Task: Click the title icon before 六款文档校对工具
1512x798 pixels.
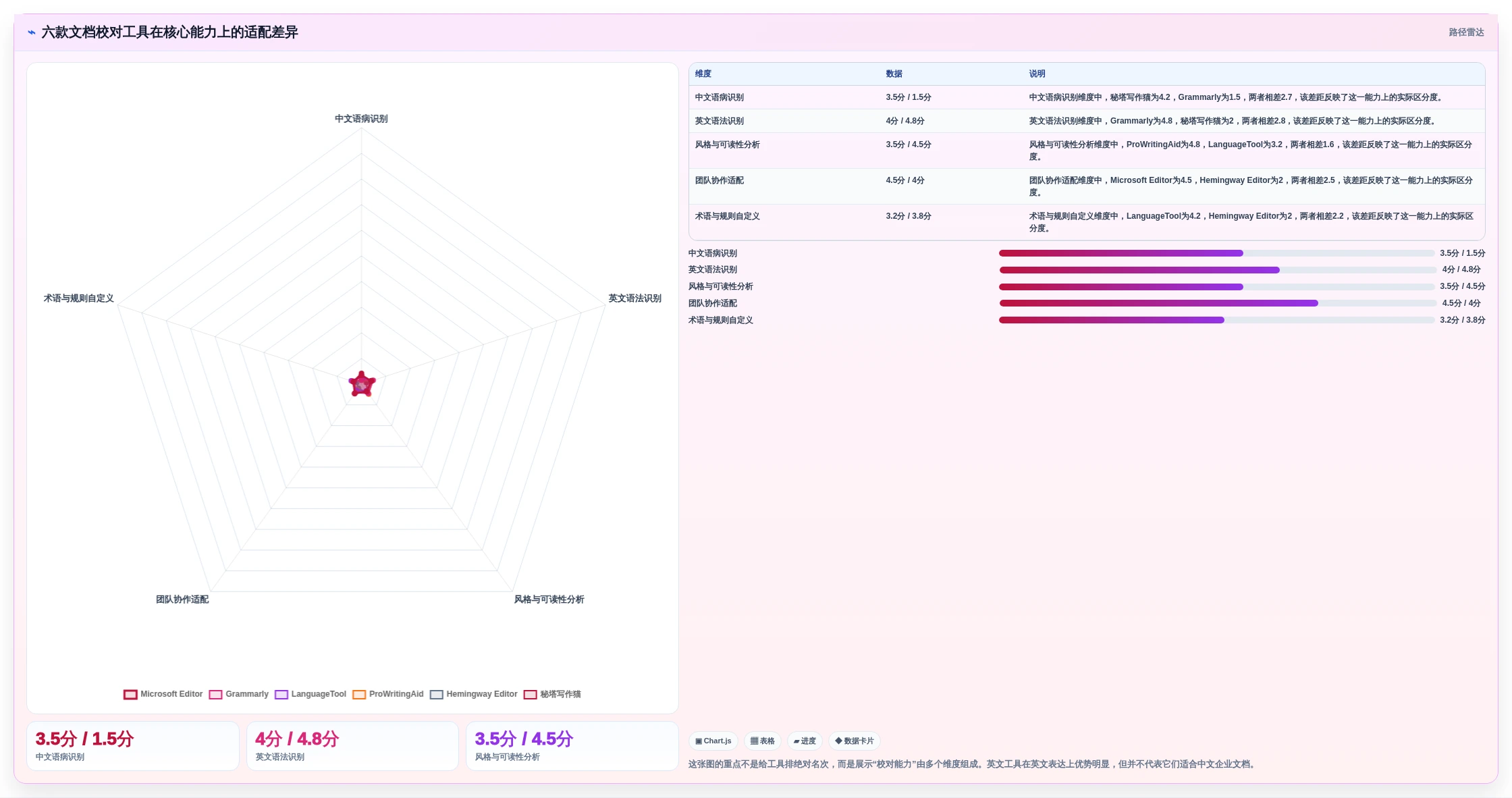Action: (x=32, y=32)
